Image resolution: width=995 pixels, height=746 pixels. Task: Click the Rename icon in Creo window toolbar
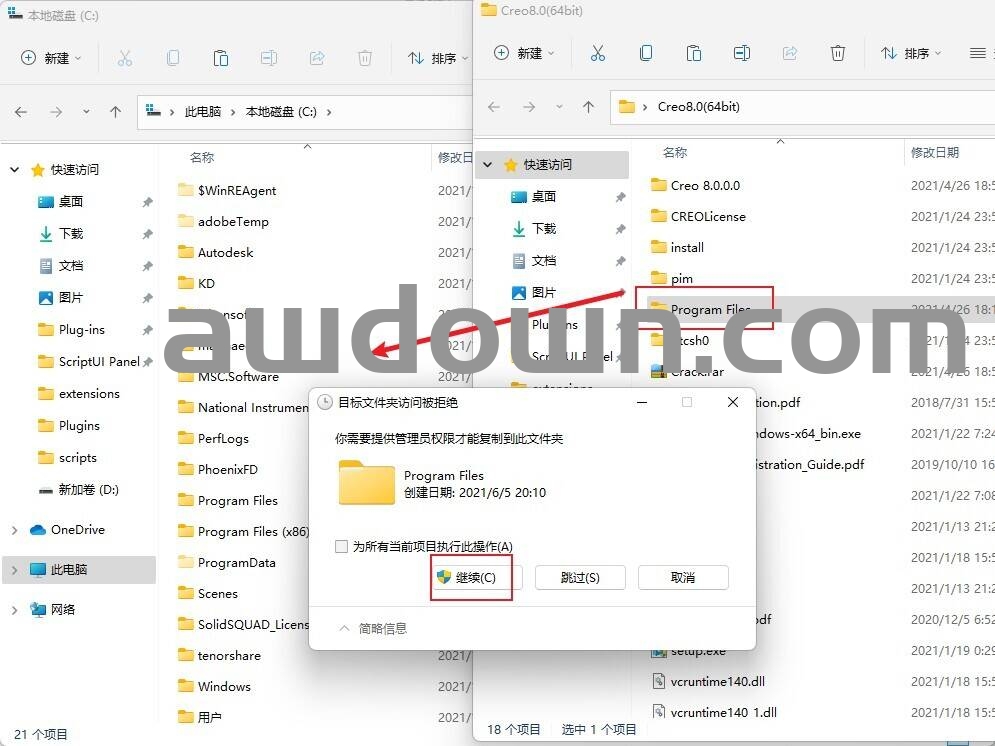click(x=741, y=53)
